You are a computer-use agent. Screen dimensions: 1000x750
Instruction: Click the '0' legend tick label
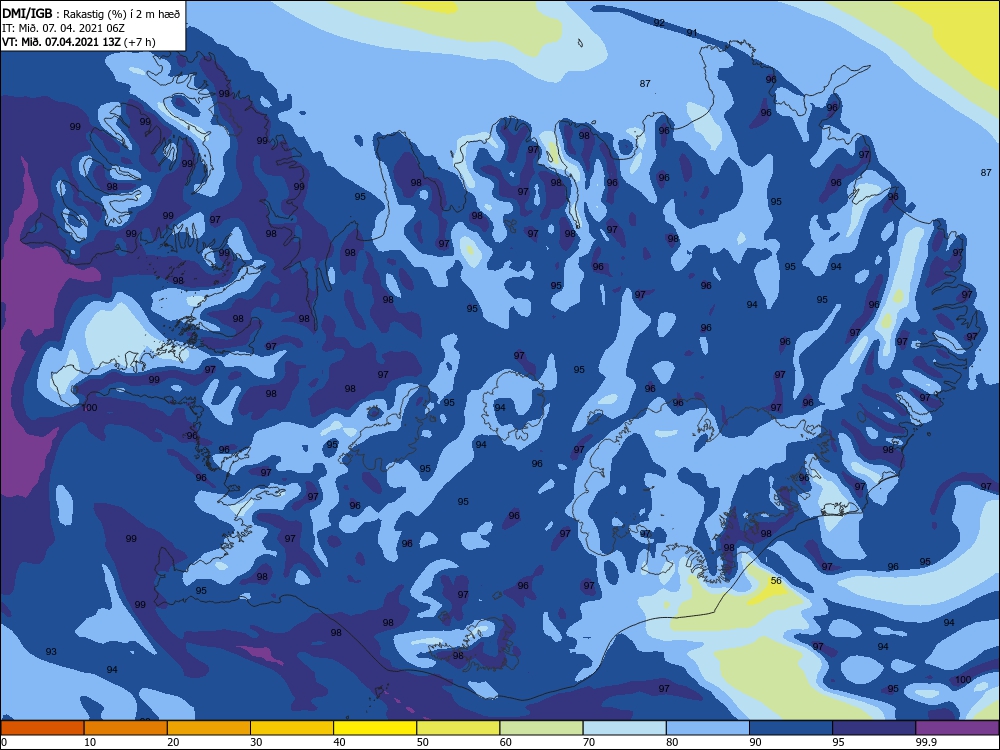[4, 742]
